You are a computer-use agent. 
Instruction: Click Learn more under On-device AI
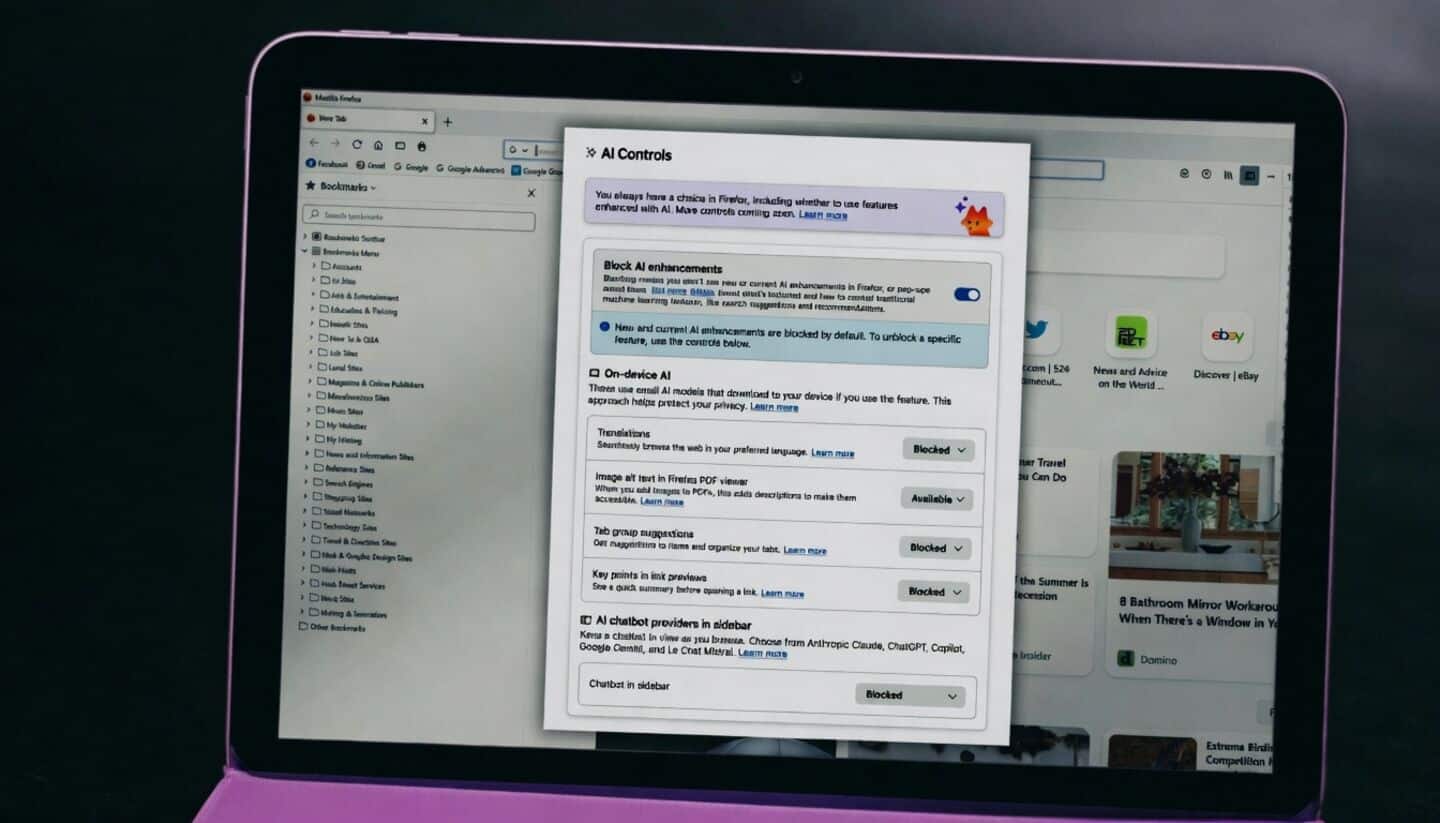click(774, 407)
